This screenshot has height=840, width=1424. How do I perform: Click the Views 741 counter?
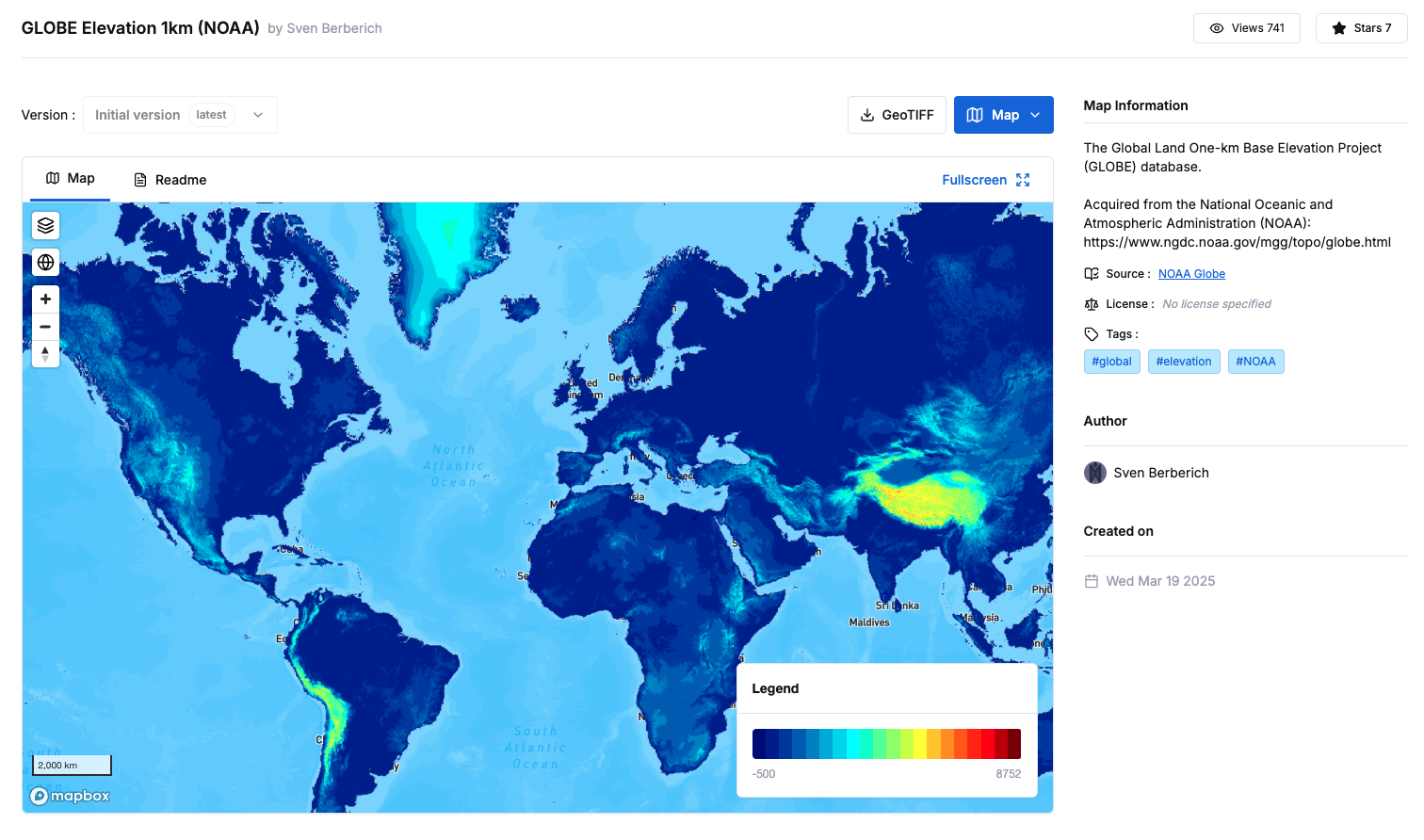(1247, 28)
